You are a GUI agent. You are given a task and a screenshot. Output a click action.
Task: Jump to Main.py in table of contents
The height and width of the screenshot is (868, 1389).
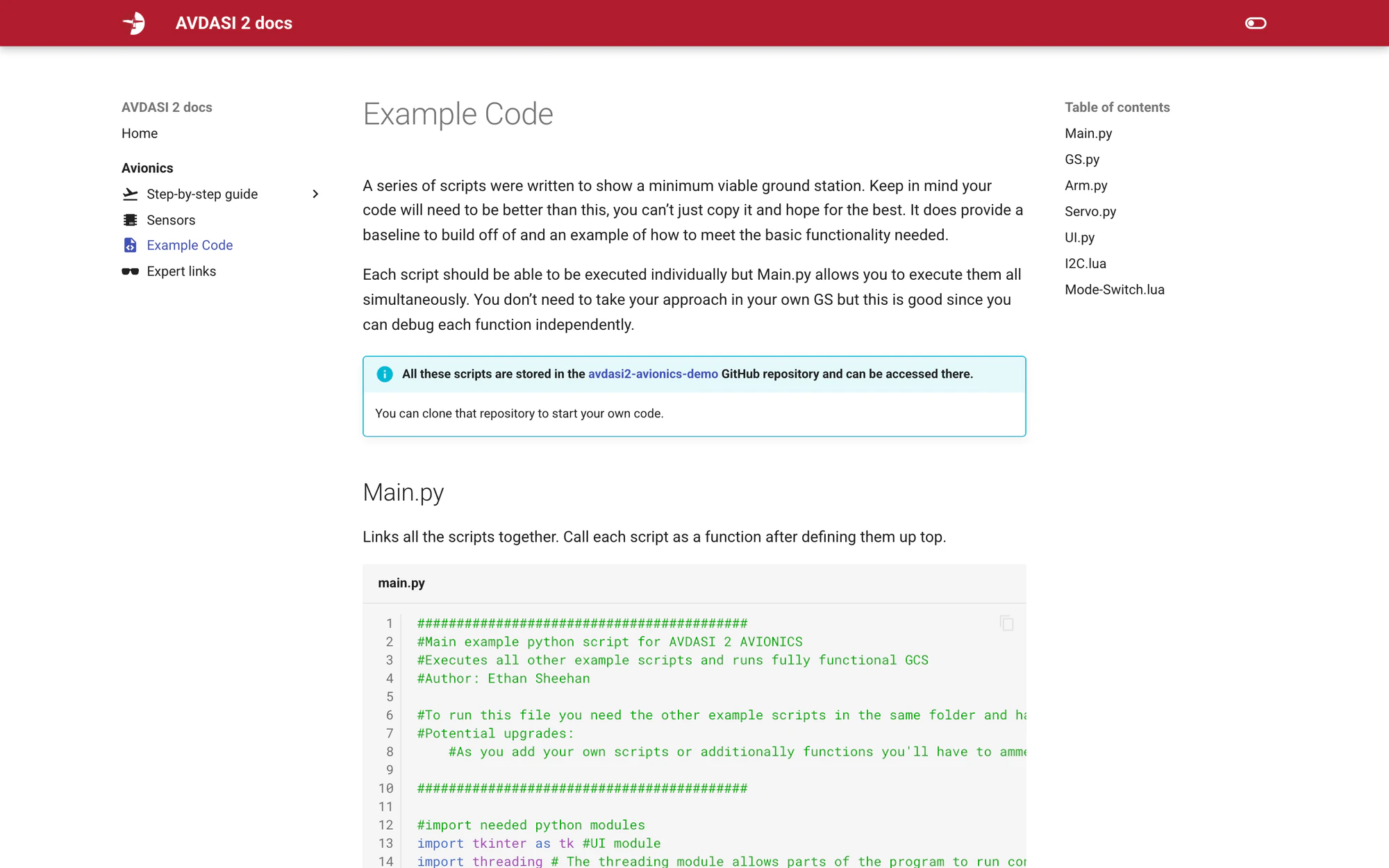(1088, 133)
